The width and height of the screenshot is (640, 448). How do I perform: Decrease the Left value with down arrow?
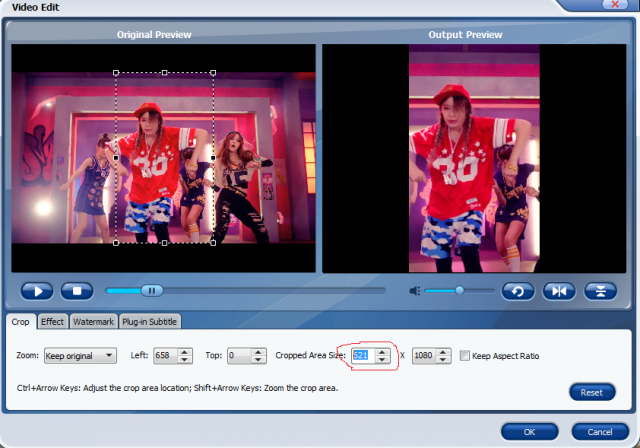point(184,359)
